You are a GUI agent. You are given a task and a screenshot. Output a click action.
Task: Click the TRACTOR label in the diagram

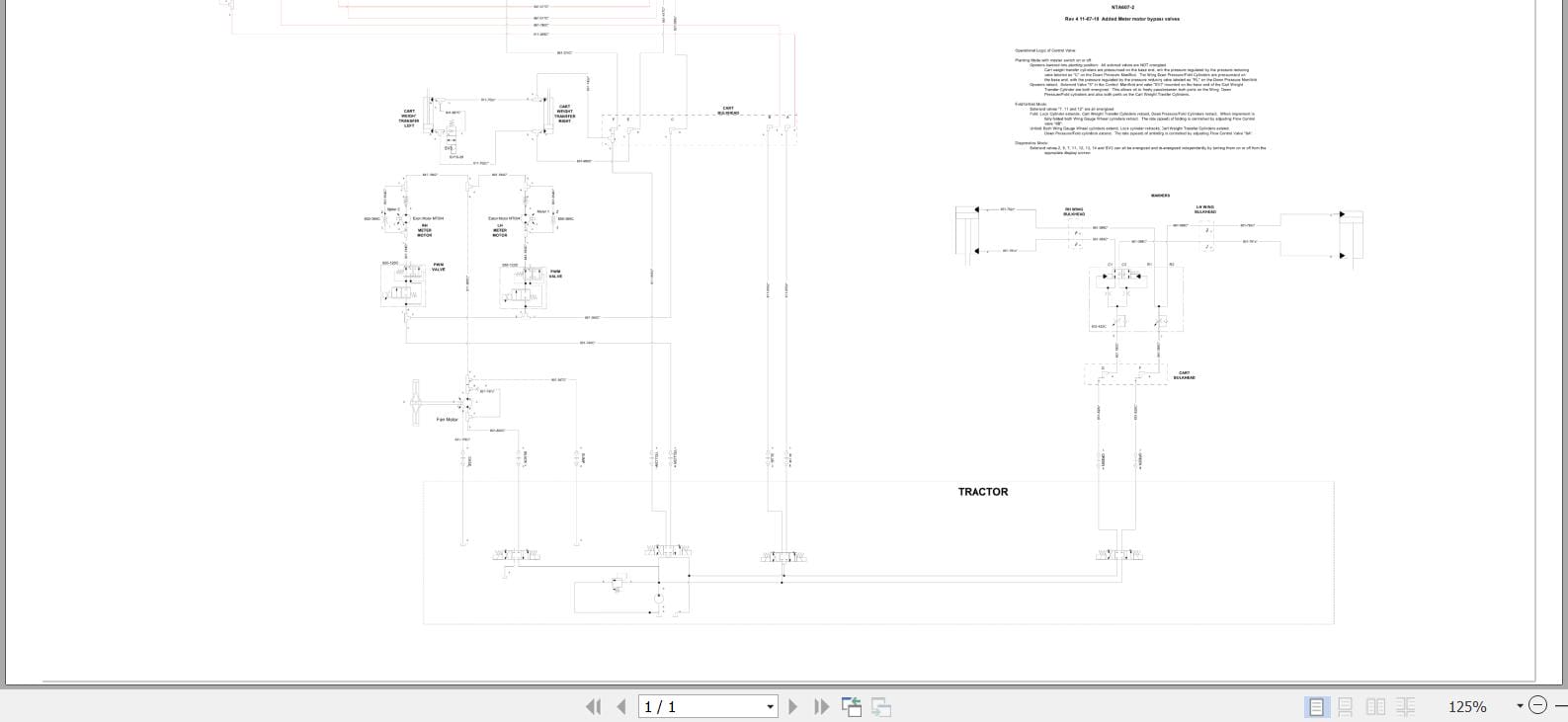[x=983, y=492]
